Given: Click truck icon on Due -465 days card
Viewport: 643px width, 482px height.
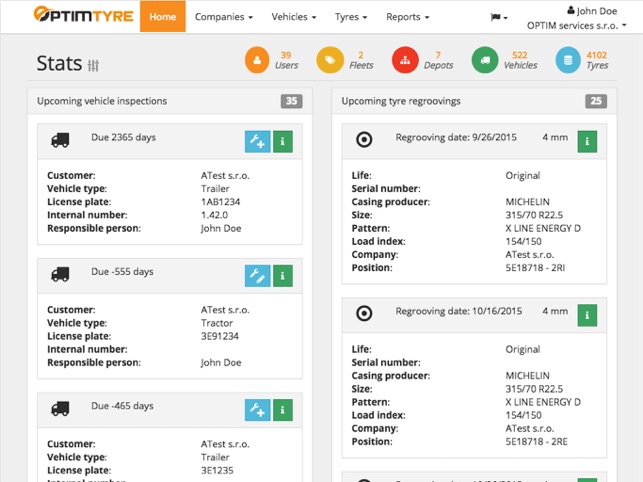Looking at the screenshot, I should click(x=60, y=409).
